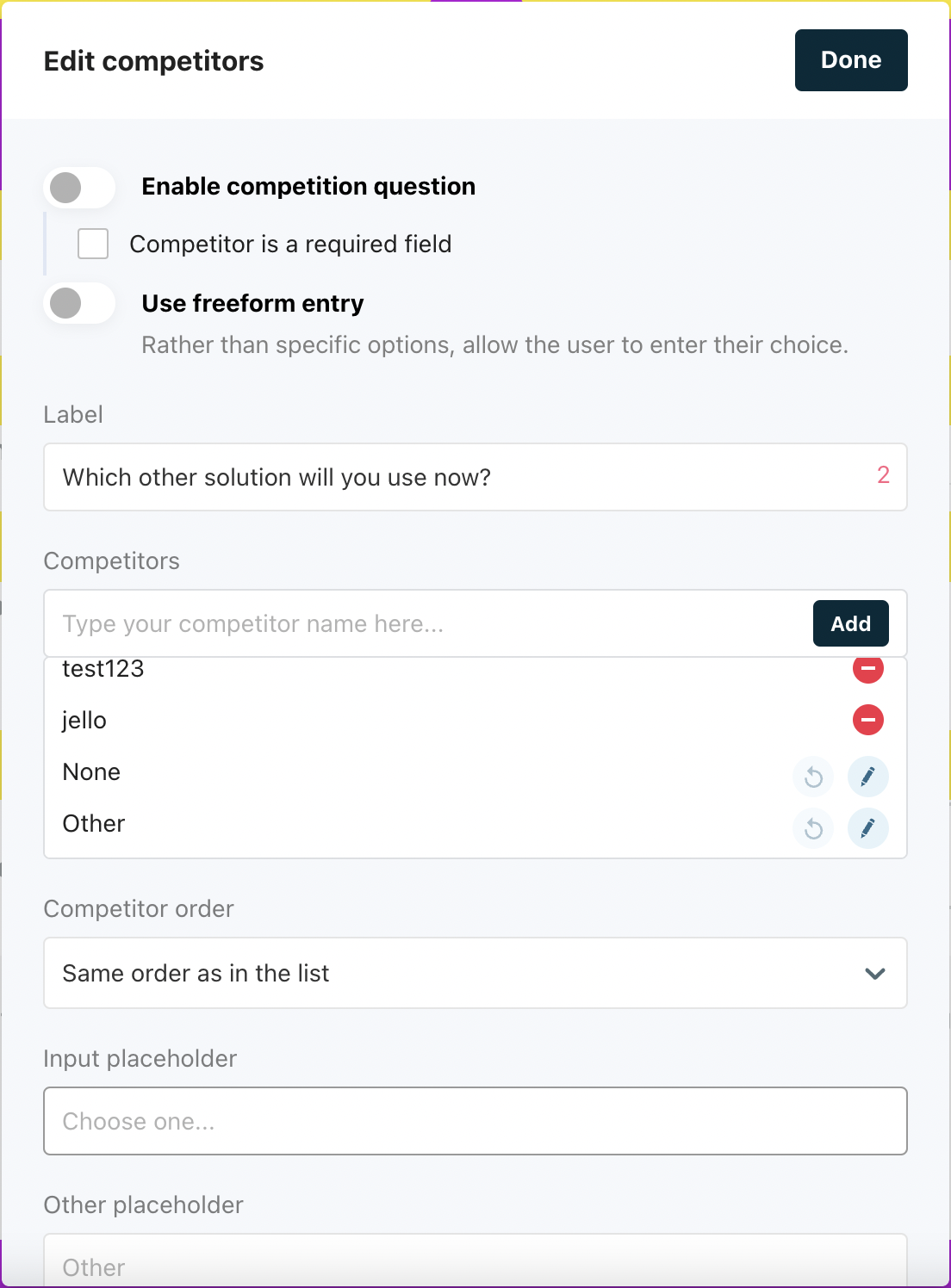Open the Competitor order dropdown
This screenshot has width=951, height=1288.
[475, 973]
